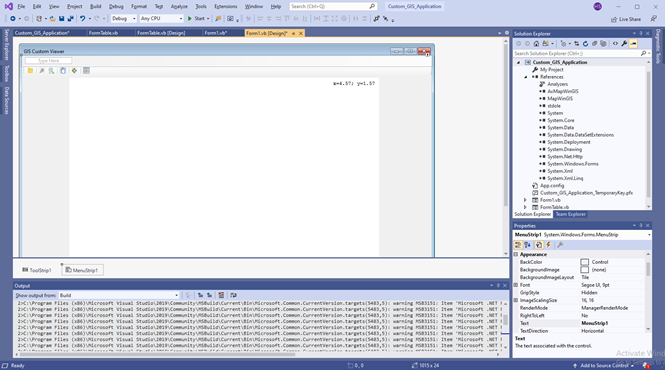665x370 pixels.
Task: Open the Any CPU platform dropdown
Action: [161, 19]
